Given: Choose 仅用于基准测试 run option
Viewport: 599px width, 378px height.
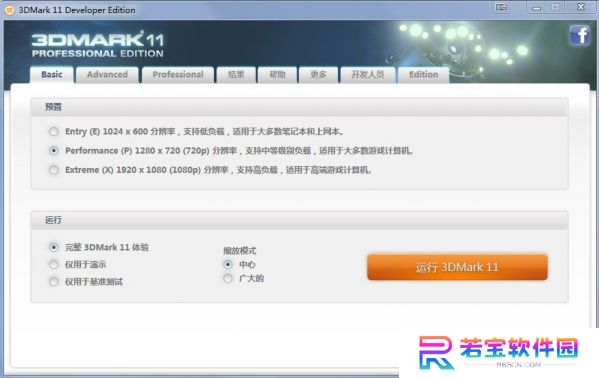Looking at the screenshot, I should coord(54,282).
